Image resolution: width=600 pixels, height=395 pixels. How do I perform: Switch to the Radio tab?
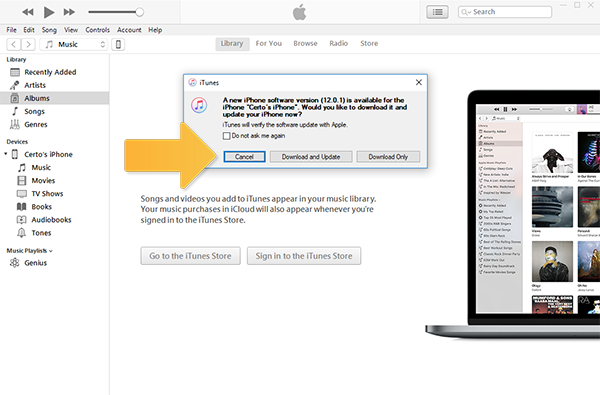coord(339,44)
